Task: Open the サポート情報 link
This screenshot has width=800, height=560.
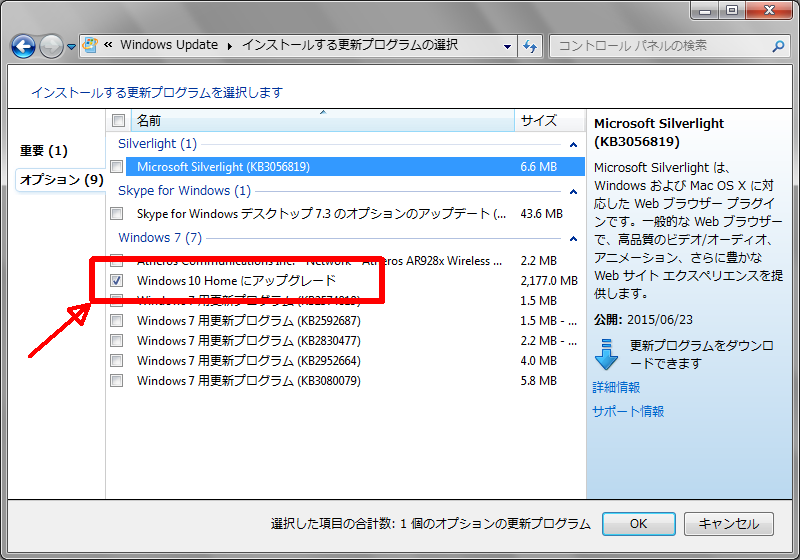Action: [628, 411]
